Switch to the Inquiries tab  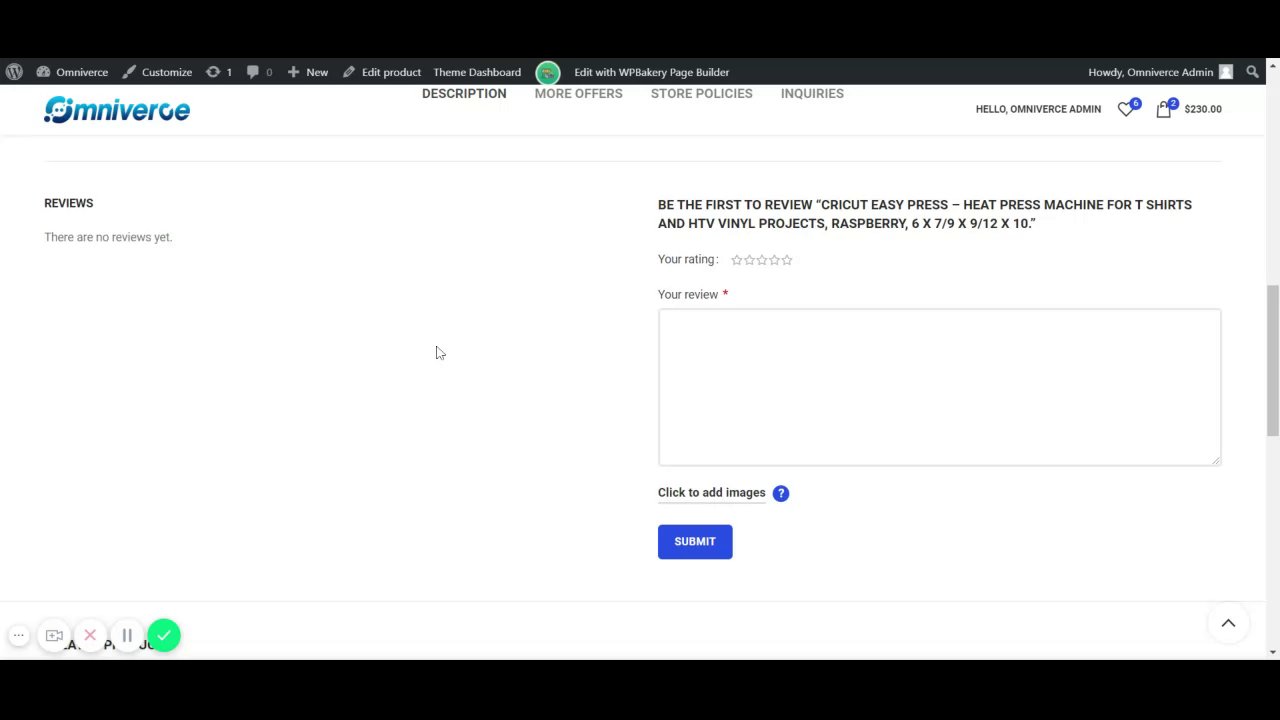812,94
